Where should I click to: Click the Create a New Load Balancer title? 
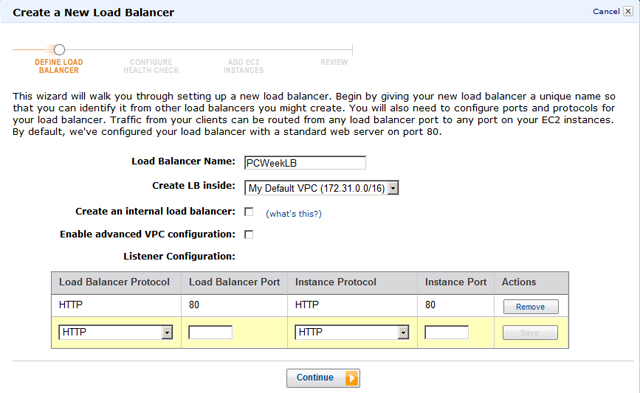[93, 12]
